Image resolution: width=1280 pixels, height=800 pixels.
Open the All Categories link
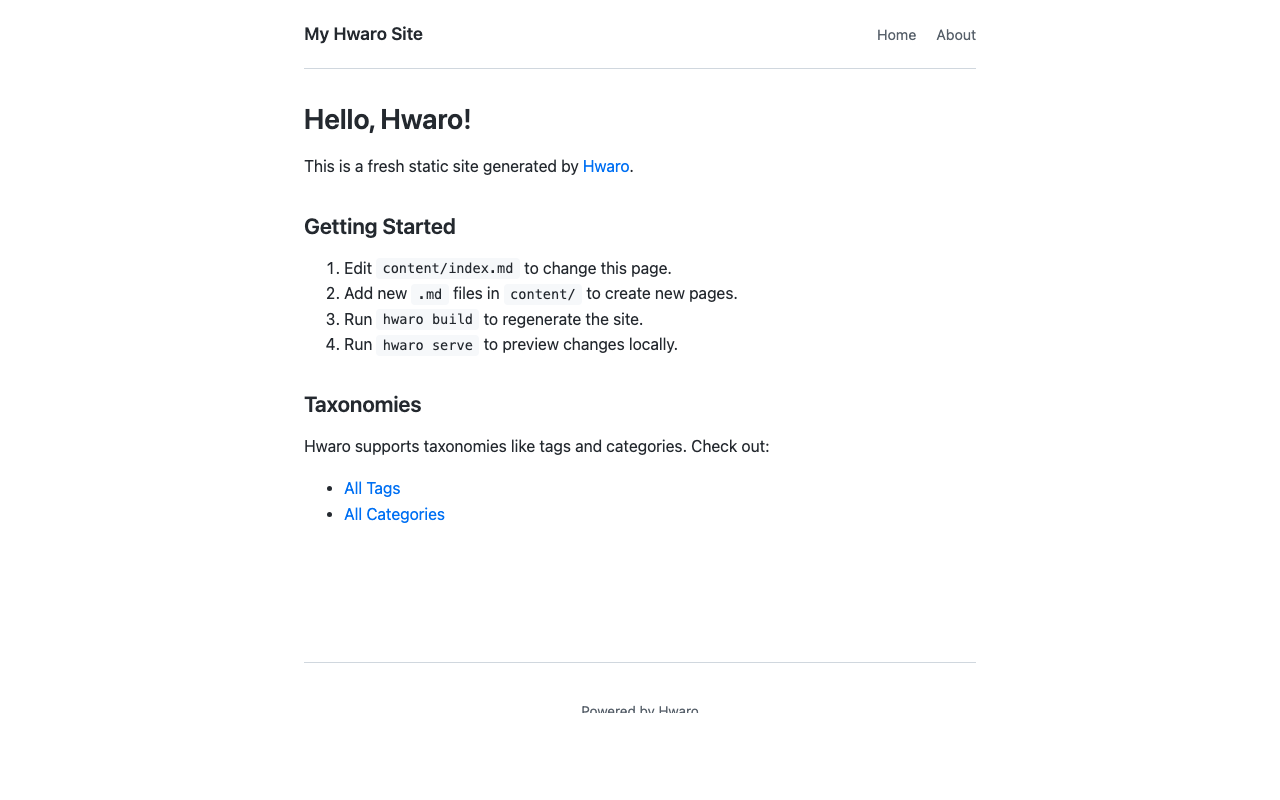[x=394, y=514]
